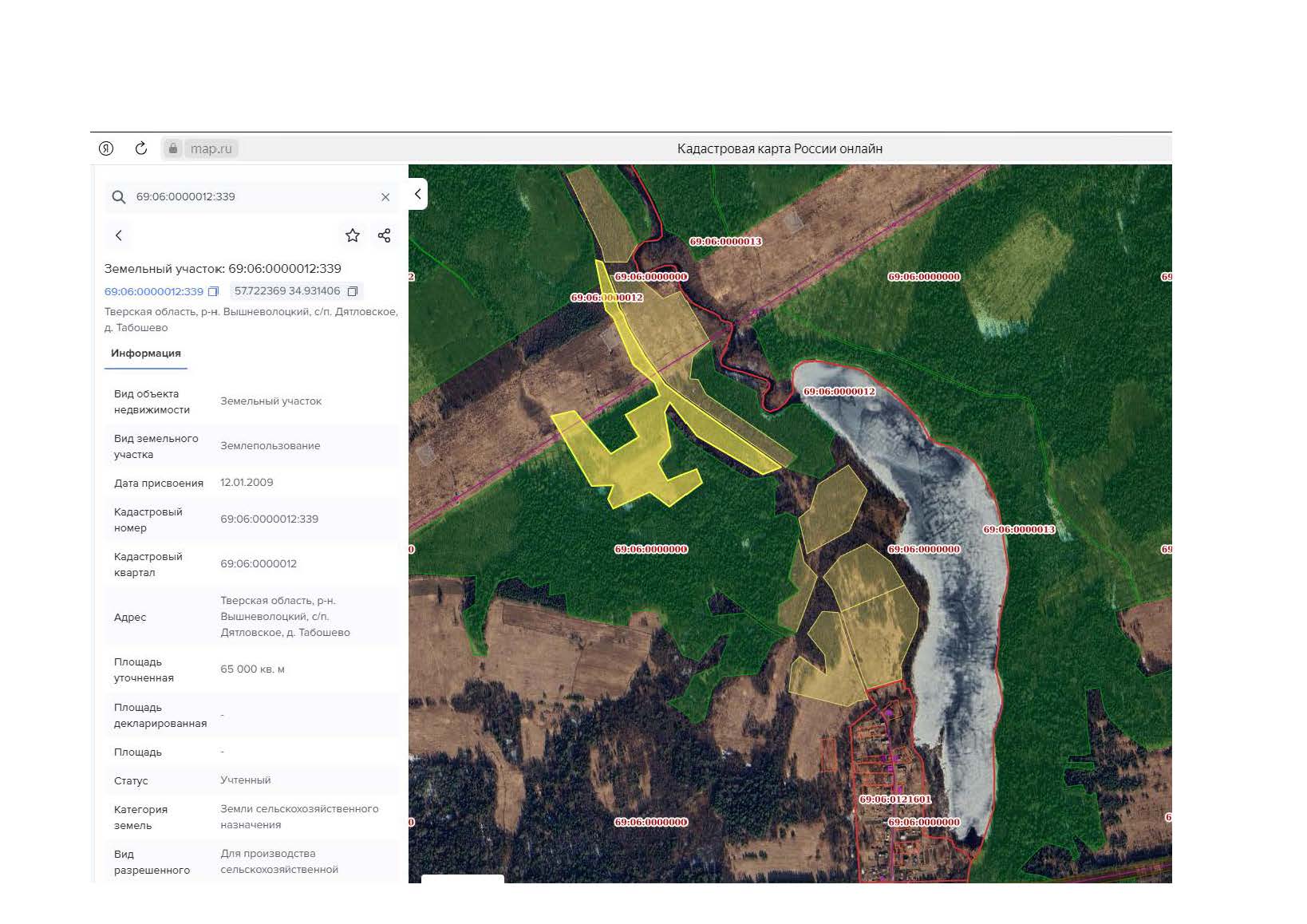This screenshot has height=924, width=1307.
Task: Go back using the left arrow icon
Action: point(119,235)
